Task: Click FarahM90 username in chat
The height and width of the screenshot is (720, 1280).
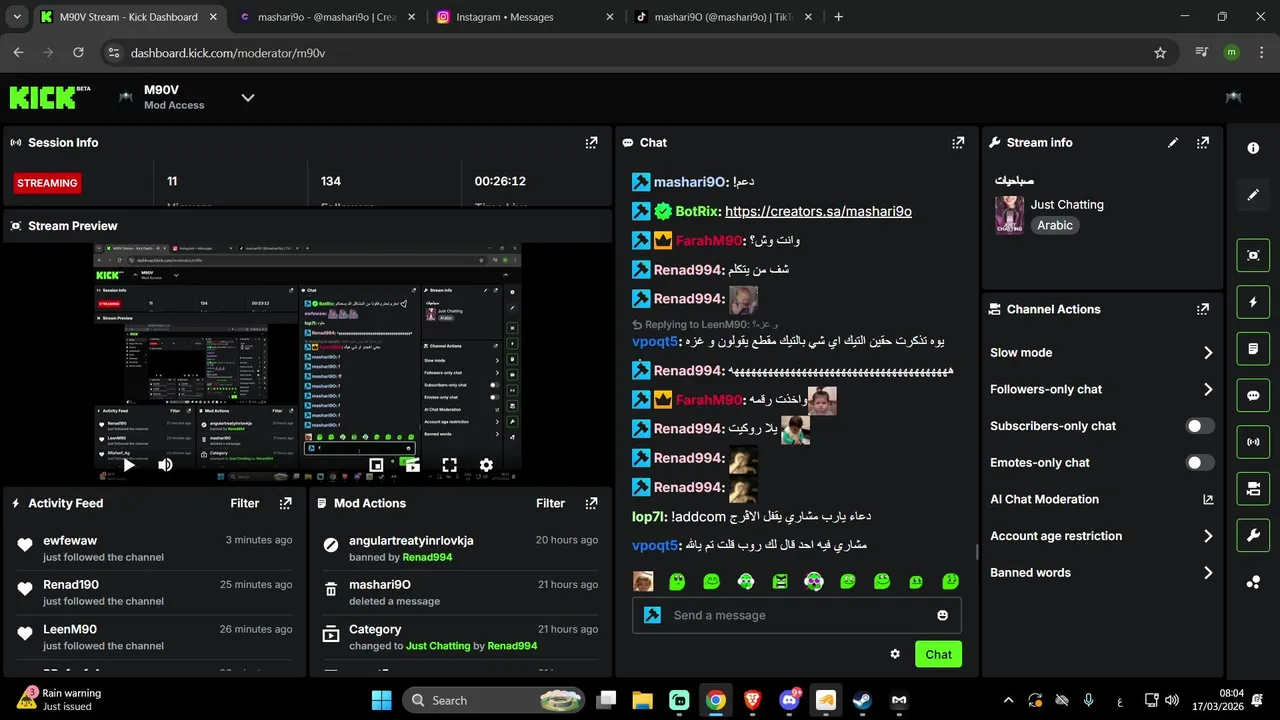Action: pyautogui.click(x=709, y=240)
